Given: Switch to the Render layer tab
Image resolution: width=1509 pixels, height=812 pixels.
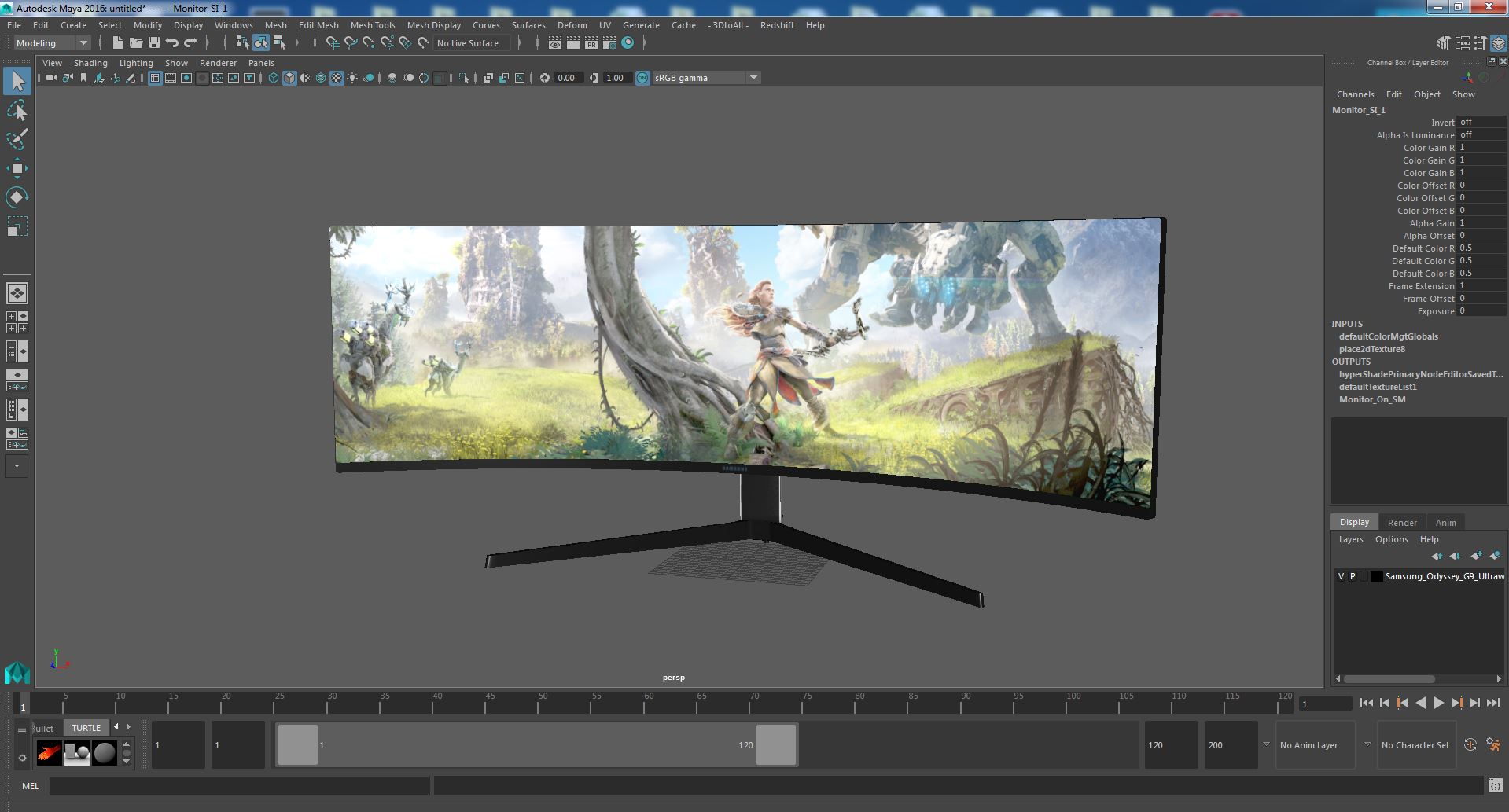Looking at the screenshot, I should (1402, 523).
